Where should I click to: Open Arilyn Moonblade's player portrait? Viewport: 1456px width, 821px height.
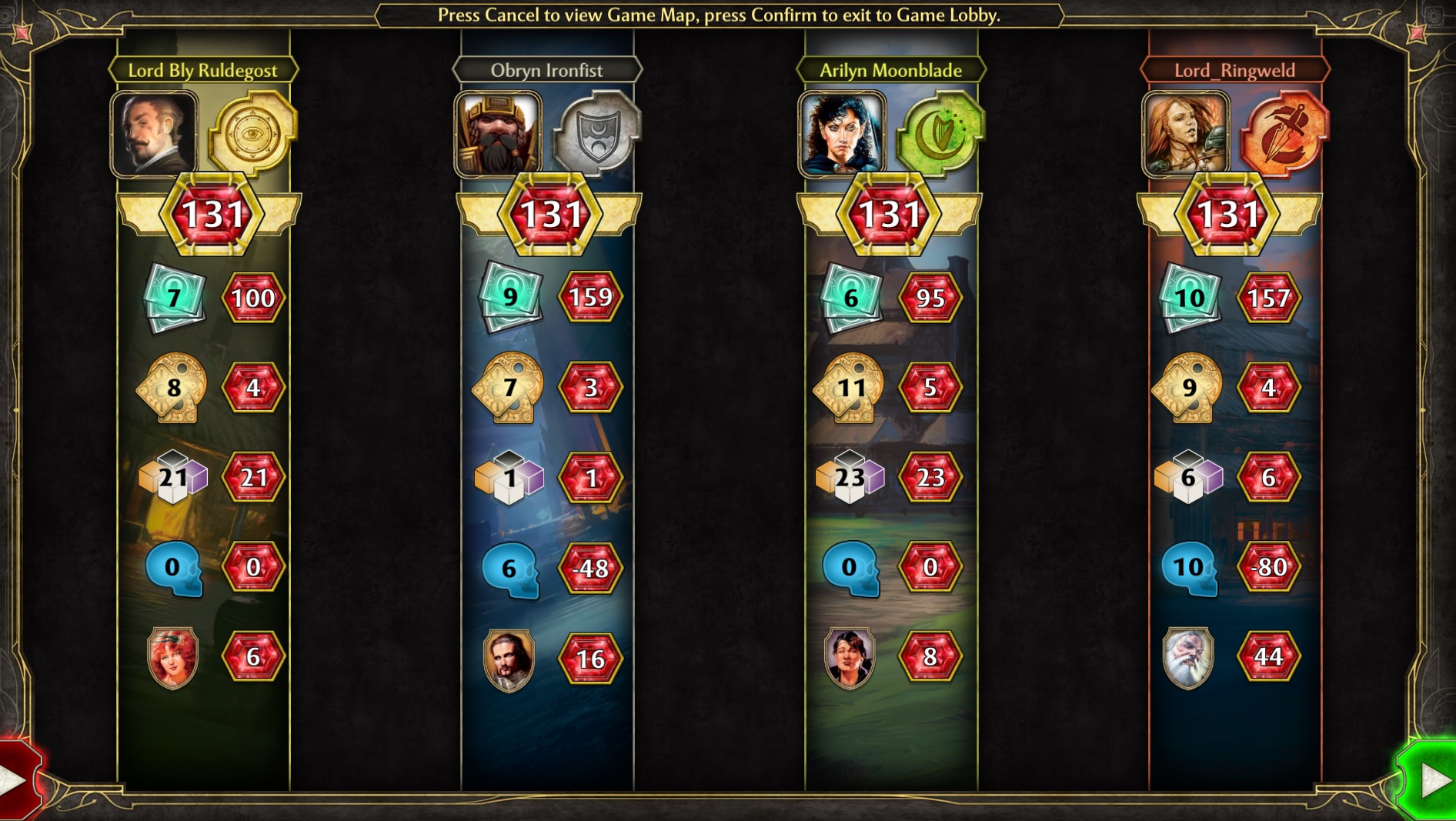[x=842, y=134]
